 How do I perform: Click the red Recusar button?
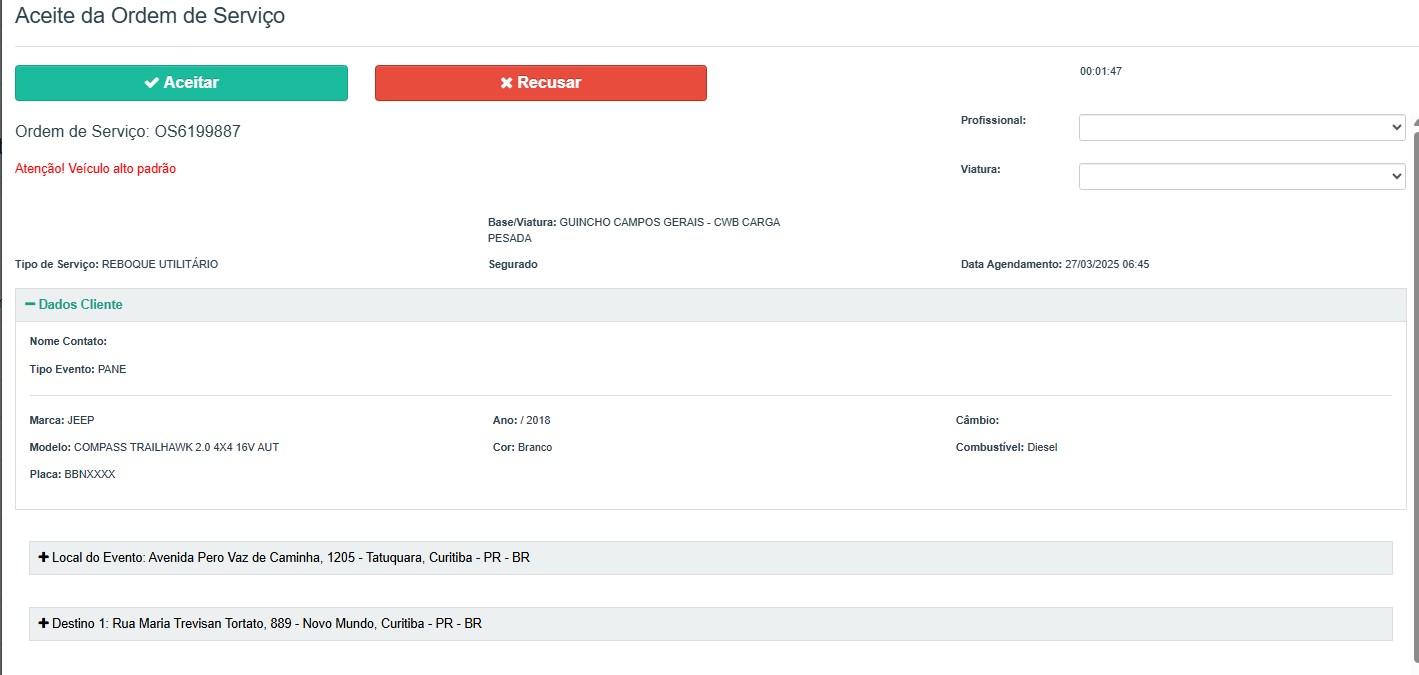tap(540, 83)
